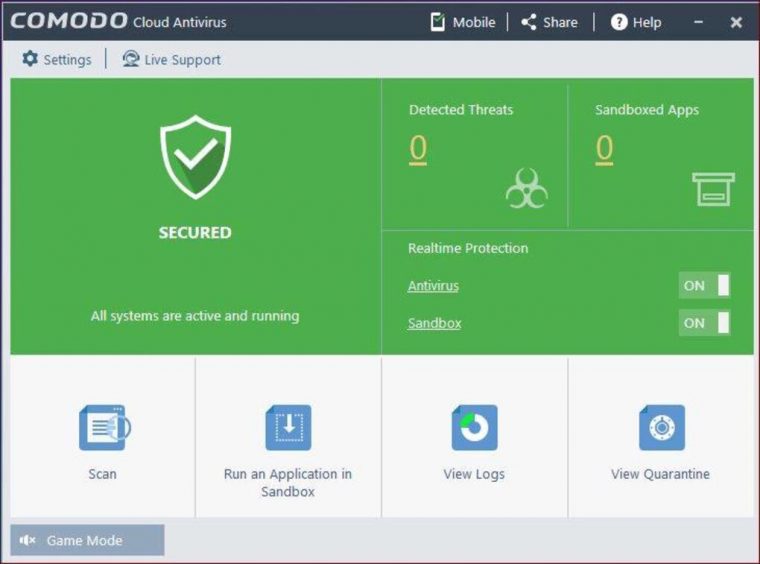Open Live Support text
The height and width of the screenshot is (564, 760).
click(x=182, y=60)
